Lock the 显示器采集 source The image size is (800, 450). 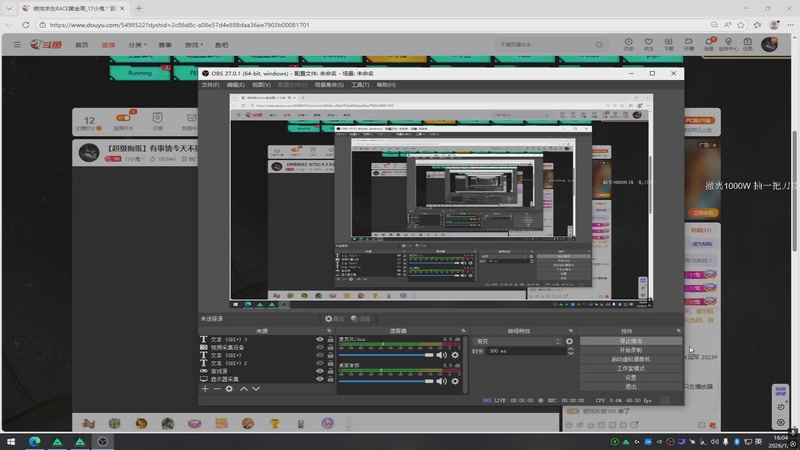[x=330, y=379]
